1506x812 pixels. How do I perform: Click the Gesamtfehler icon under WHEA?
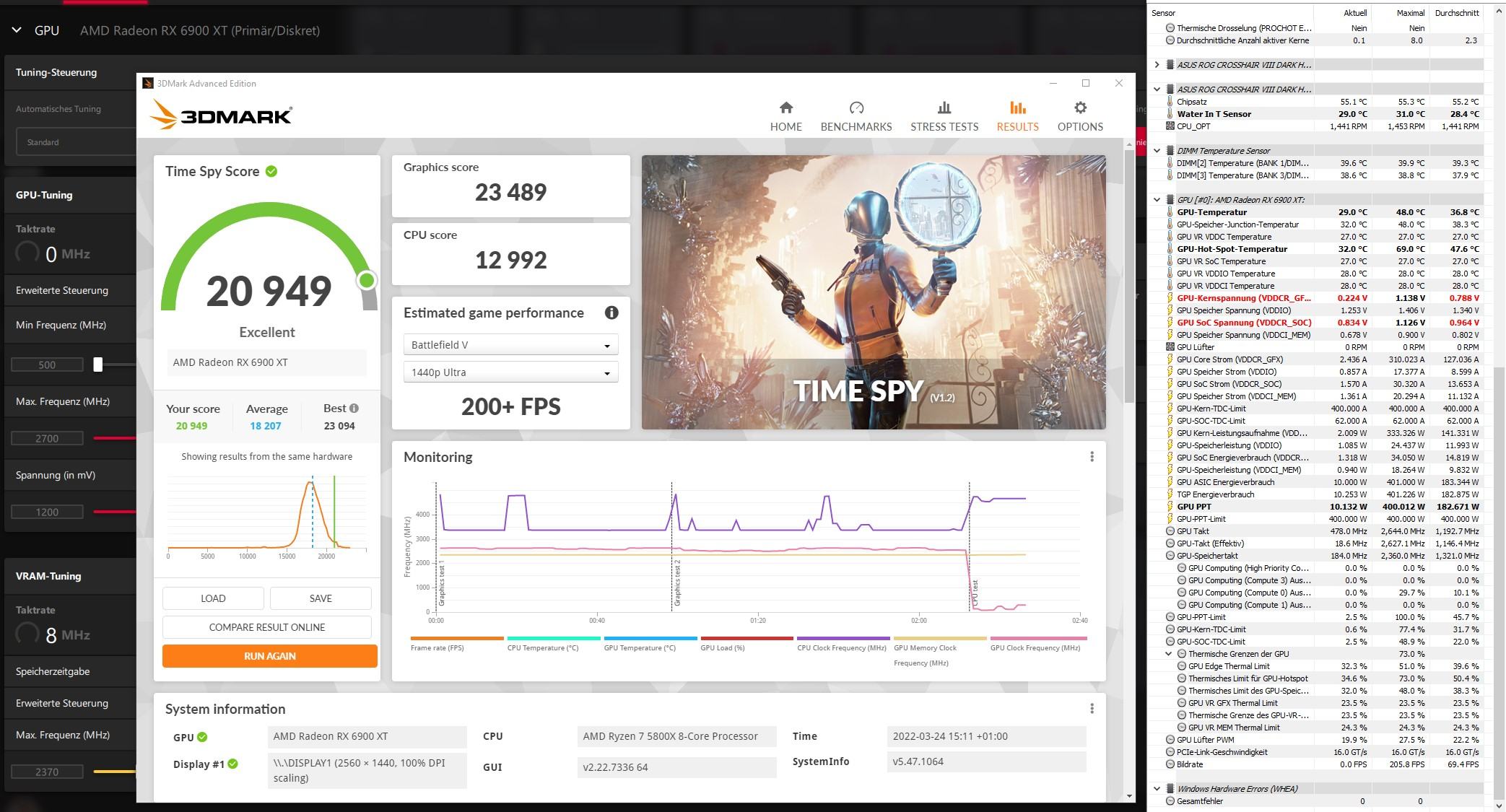(x=1170, y=801)
